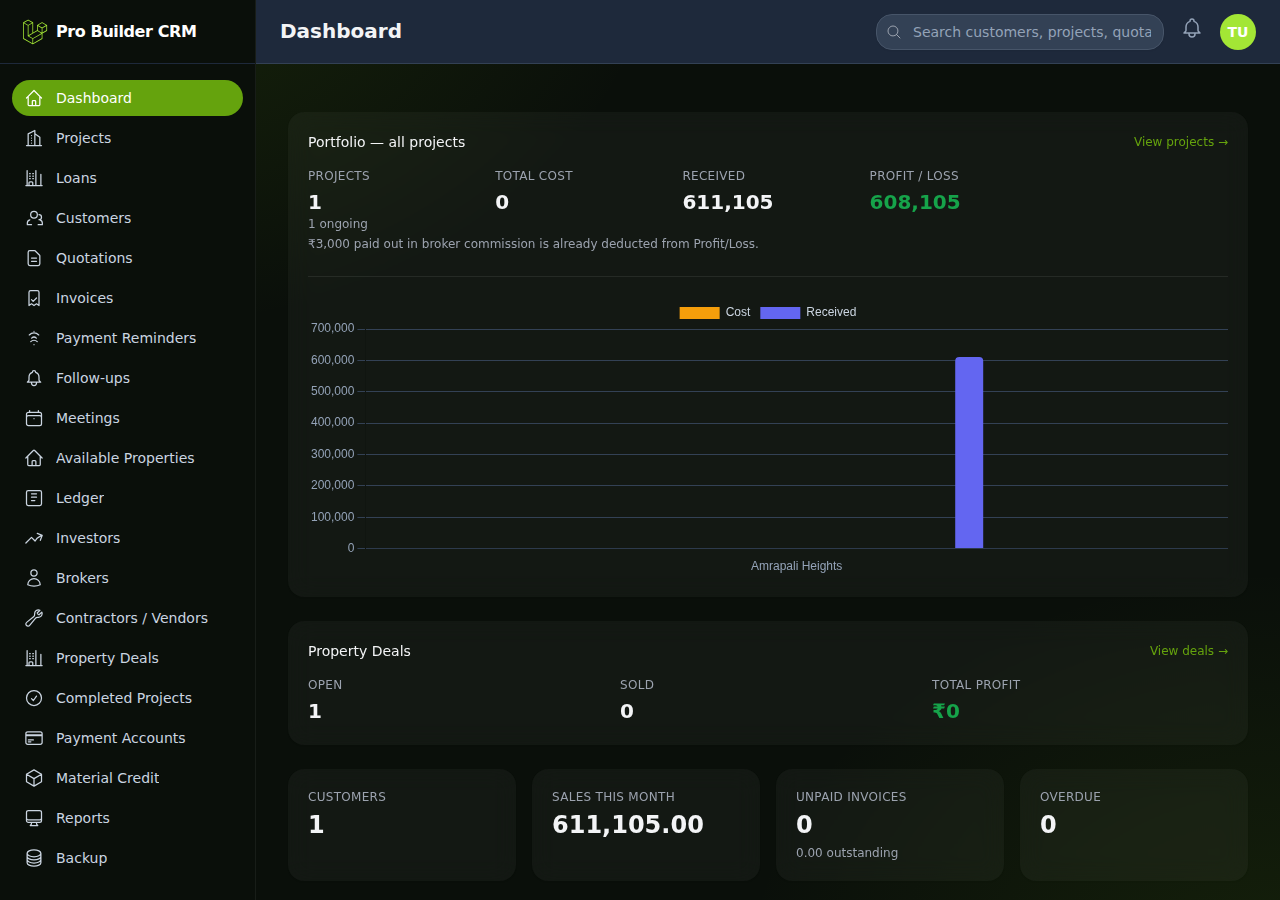Click the Amrapali Heights chart label
This screenshot has height=900, width=1280.
point(797,566)
